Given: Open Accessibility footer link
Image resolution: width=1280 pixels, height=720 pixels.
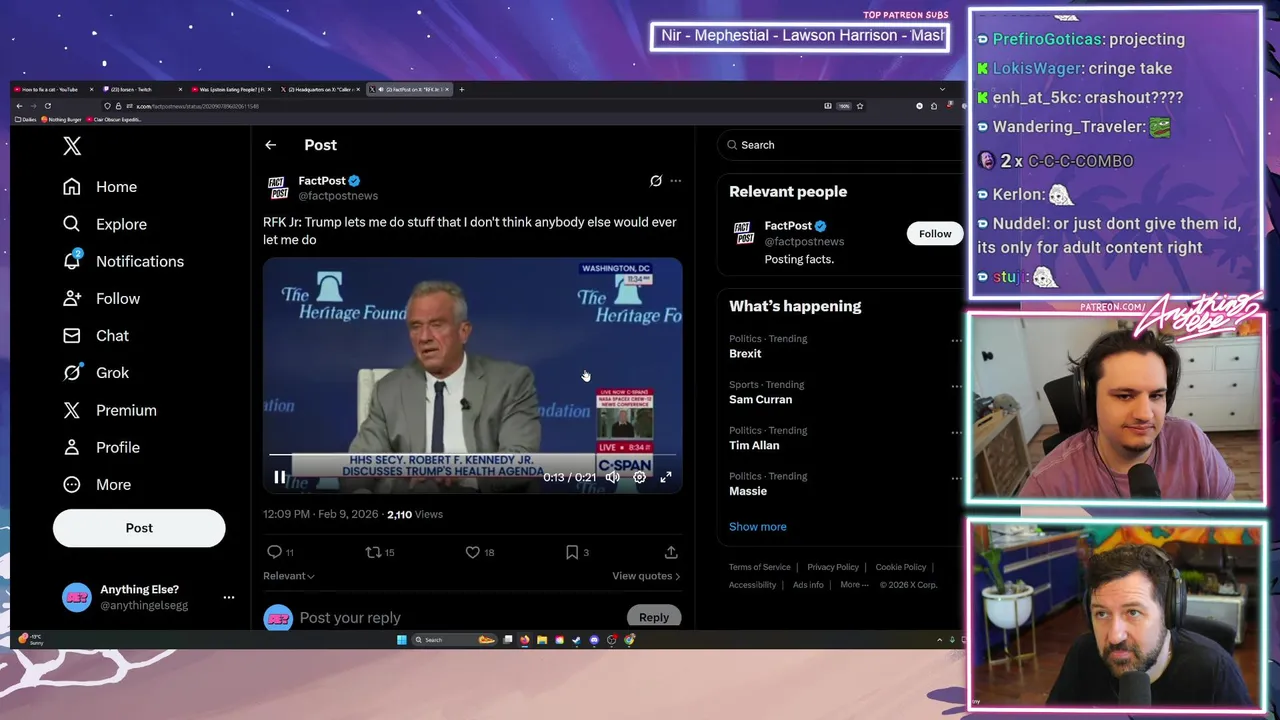Looking at the screenshot, I should pyautogui.click(x=752, y=585).
